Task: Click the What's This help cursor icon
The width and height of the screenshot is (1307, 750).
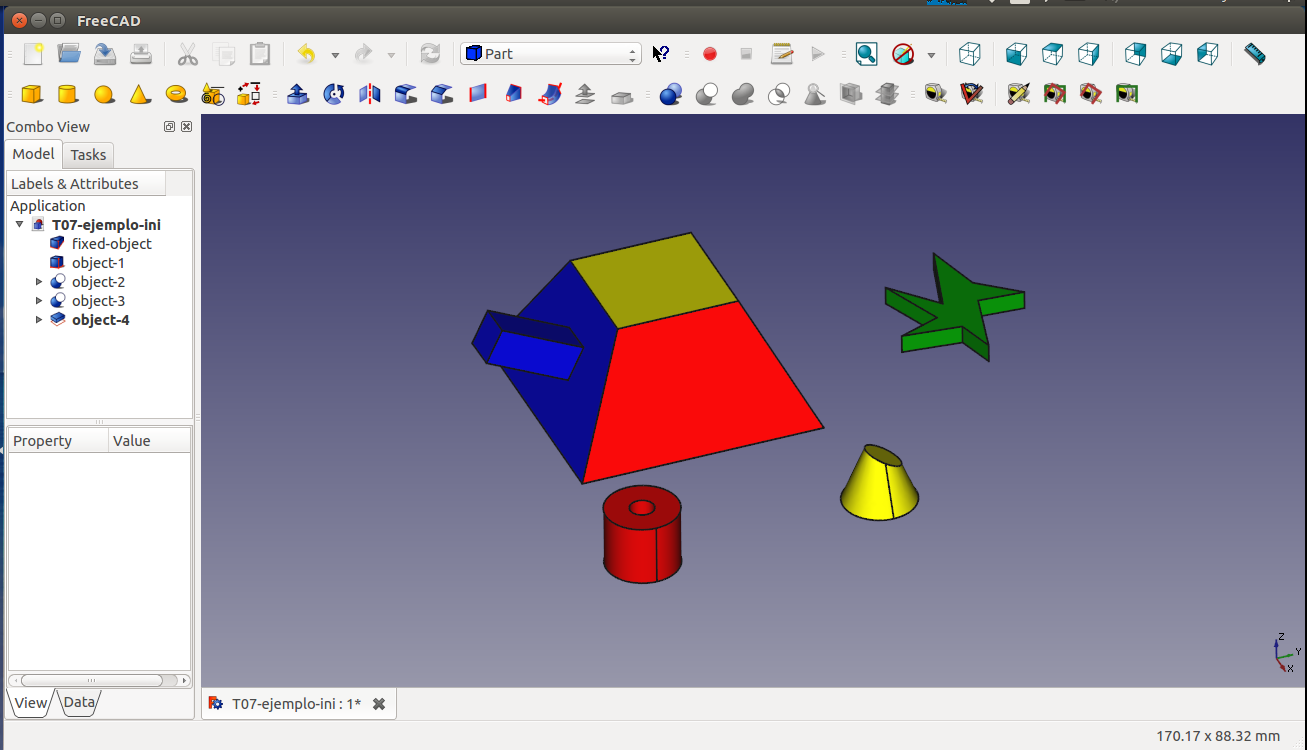Action: [661, 54]
